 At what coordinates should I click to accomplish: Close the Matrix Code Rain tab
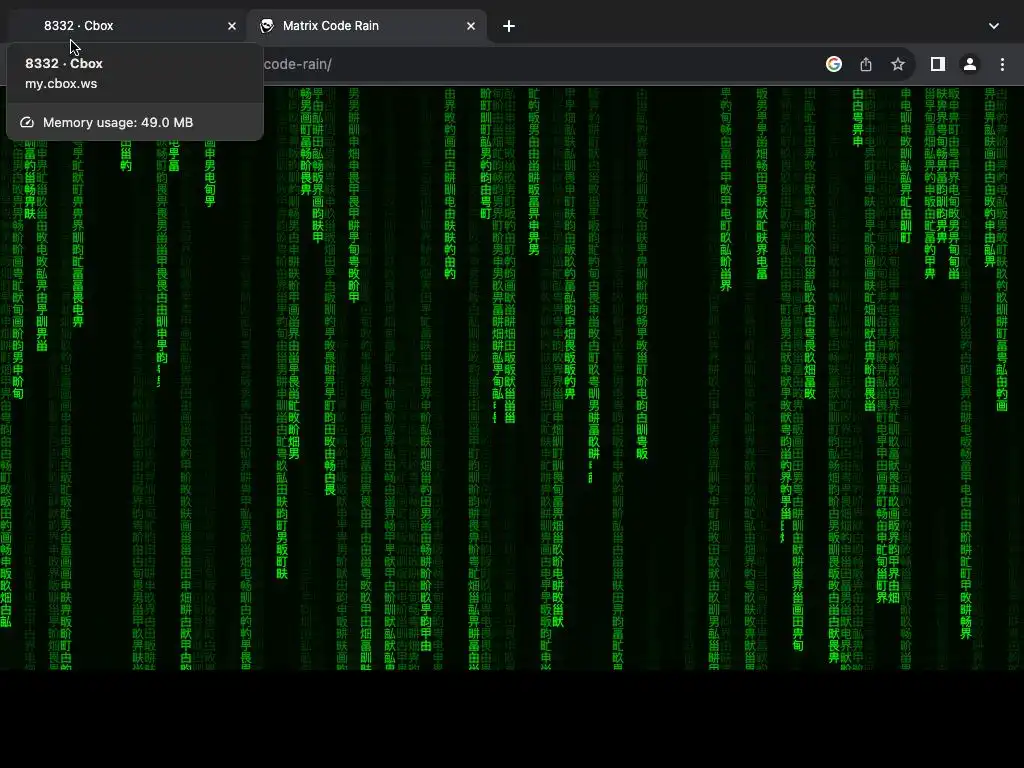click(x=471, y=26)
